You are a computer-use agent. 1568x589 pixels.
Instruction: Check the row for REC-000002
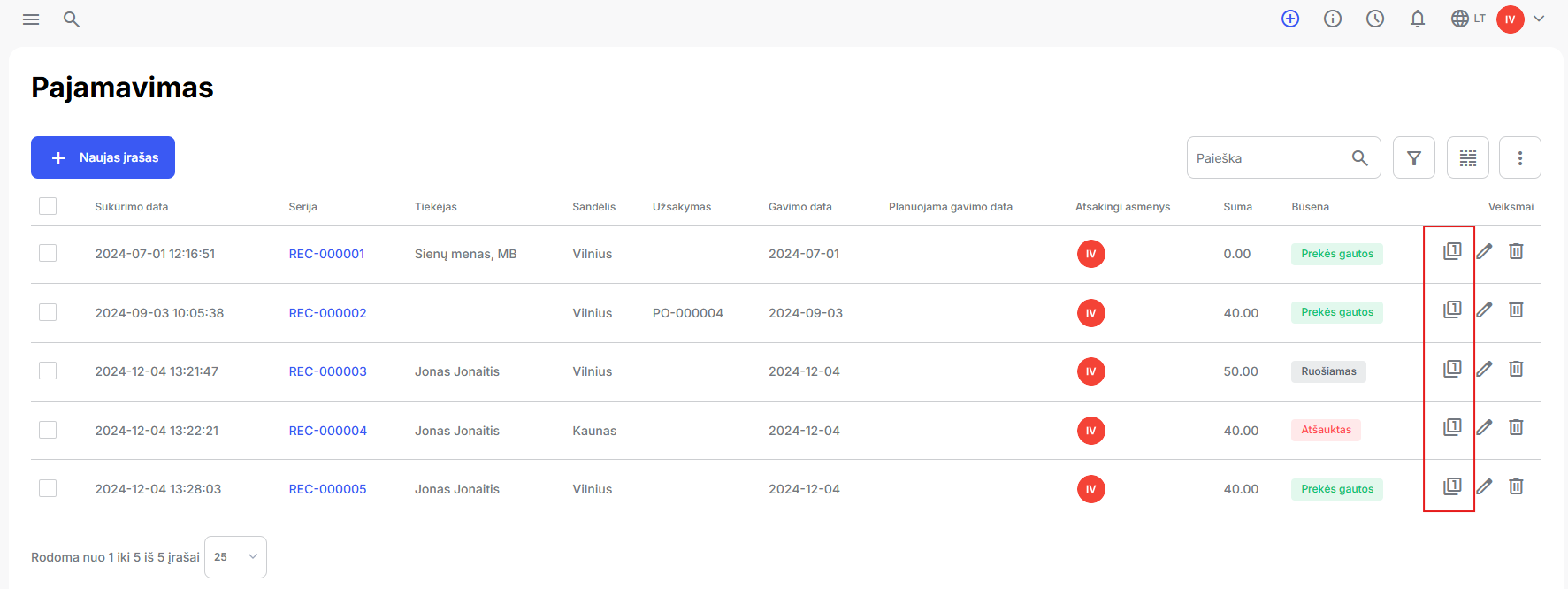(x=48, y=312)
